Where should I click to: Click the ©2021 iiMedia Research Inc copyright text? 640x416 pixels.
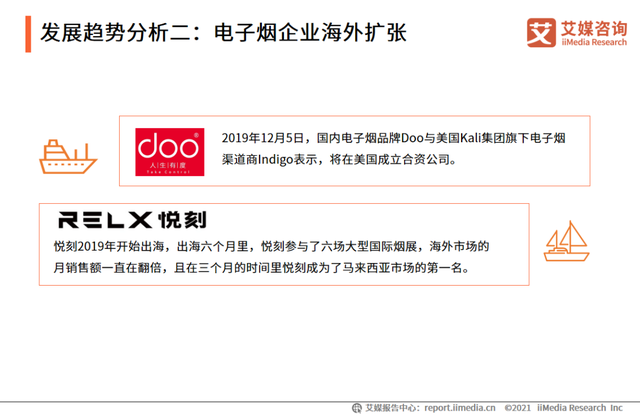pyautogui.click(x=564, y=407)
